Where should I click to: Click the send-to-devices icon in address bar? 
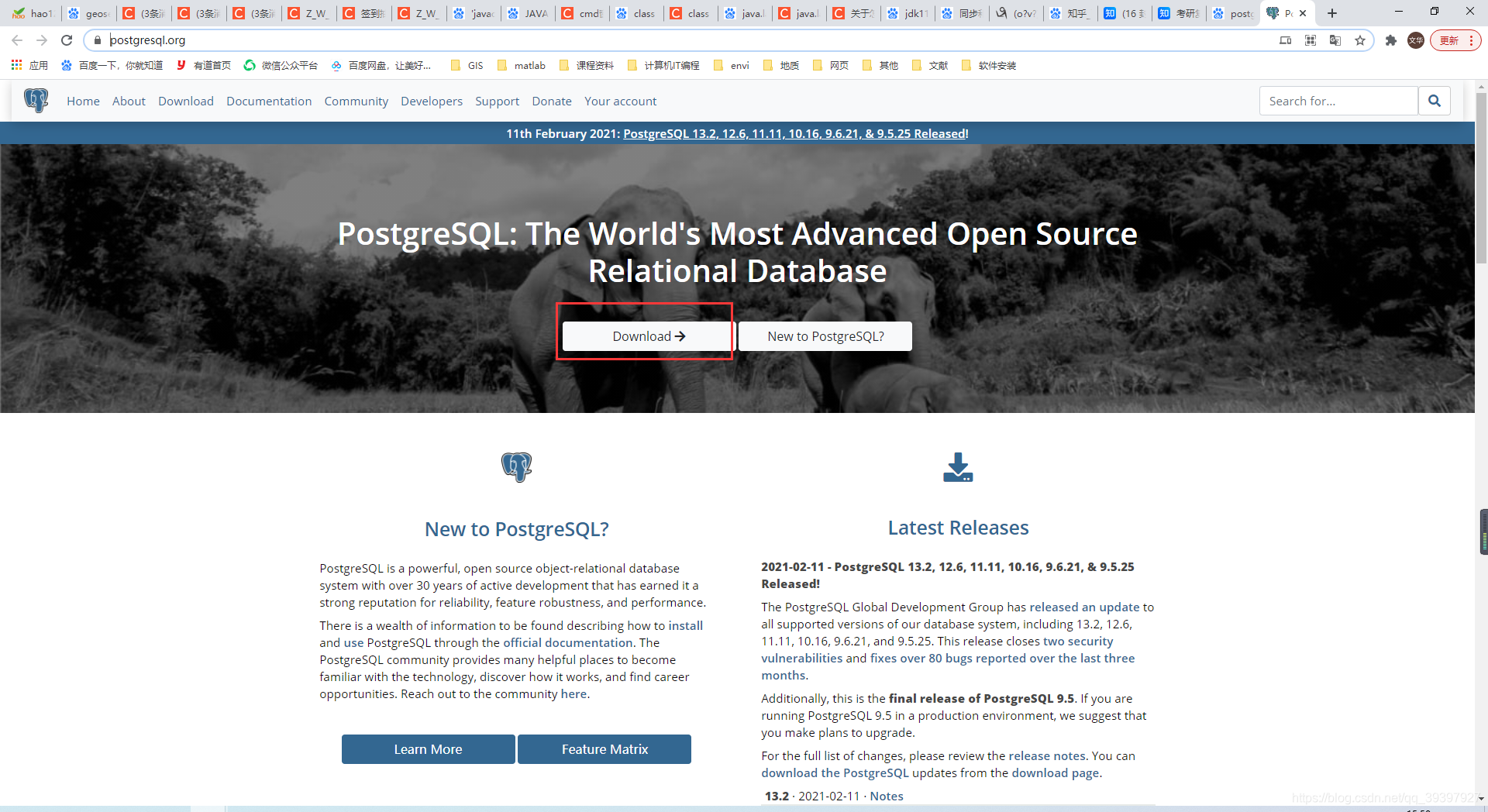[1286, 40]
